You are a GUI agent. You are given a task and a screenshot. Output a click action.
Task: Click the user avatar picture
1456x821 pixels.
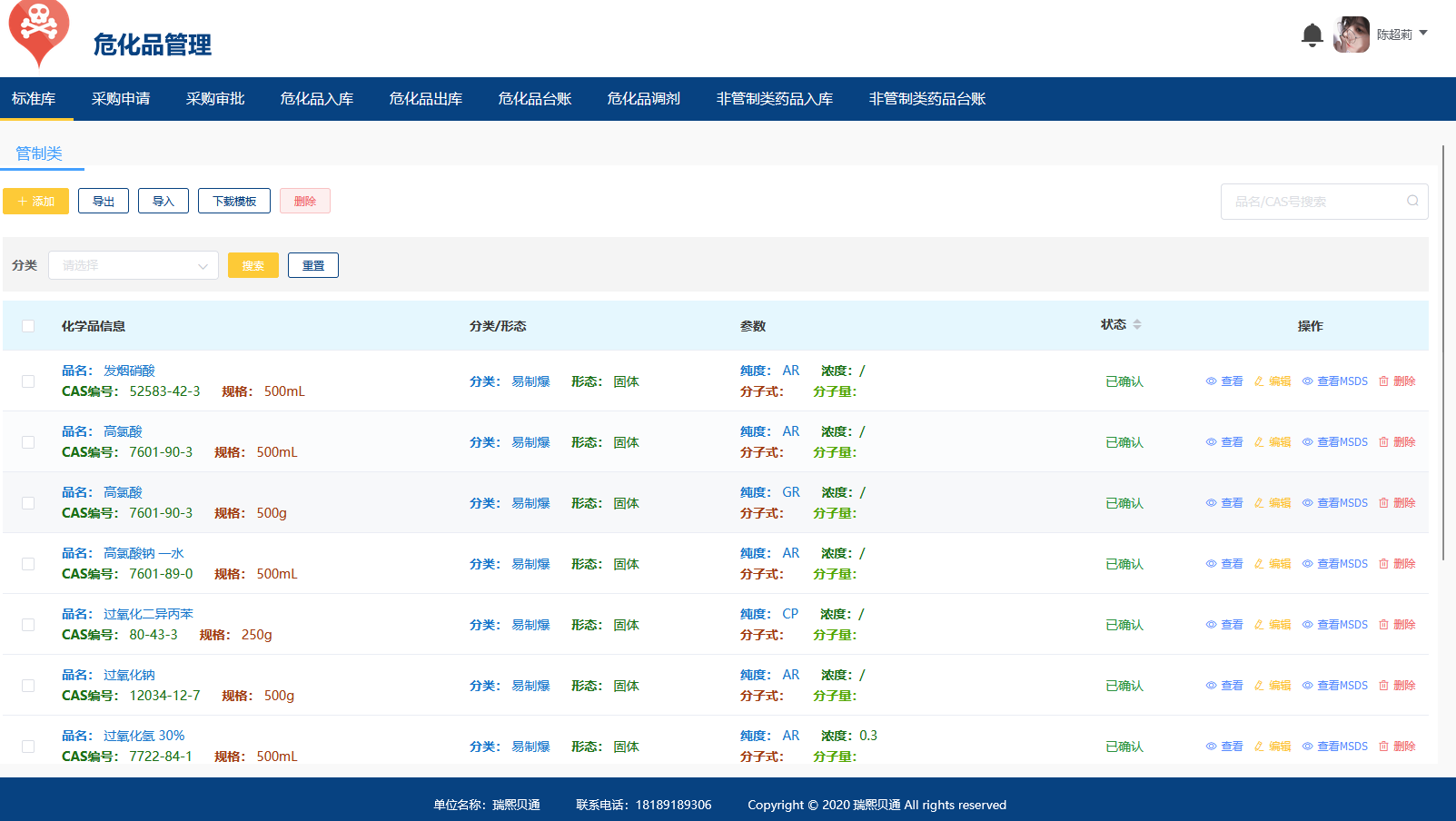[1352, 35]
